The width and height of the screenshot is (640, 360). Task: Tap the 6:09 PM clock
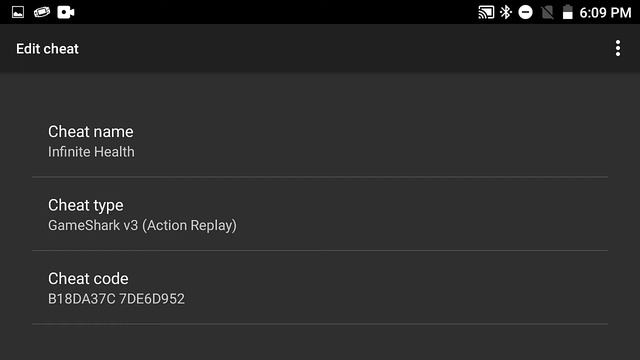click(605, 13)
